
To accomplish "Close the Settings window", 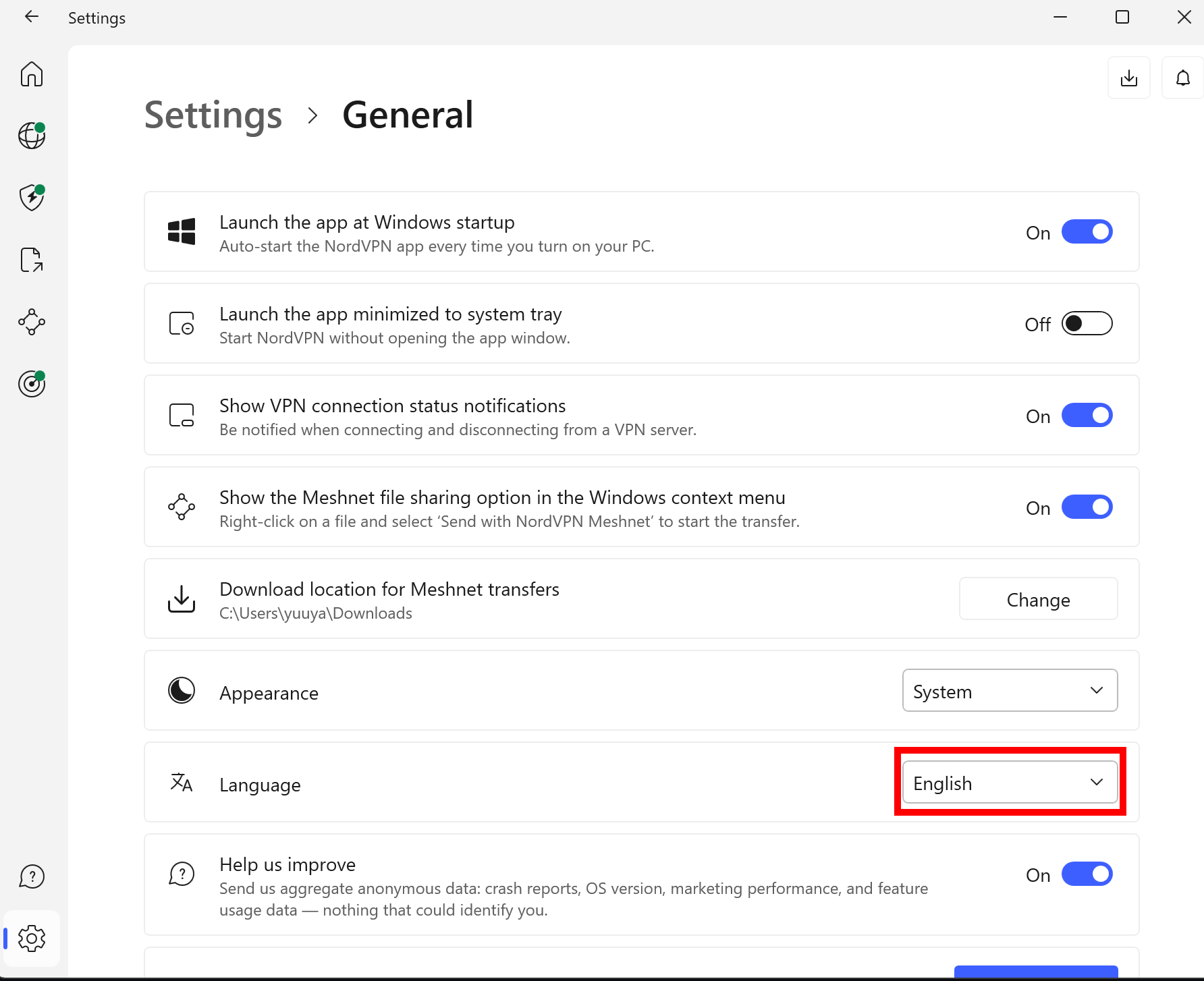I will [x=1184, y=17].
